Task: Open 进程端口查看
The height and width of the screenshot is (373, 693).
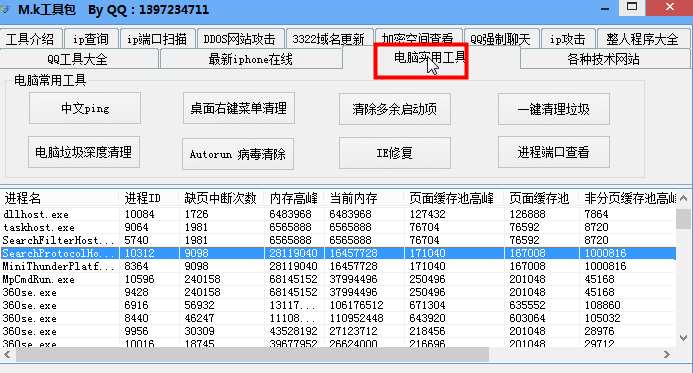Action: (x=554, y=152)
